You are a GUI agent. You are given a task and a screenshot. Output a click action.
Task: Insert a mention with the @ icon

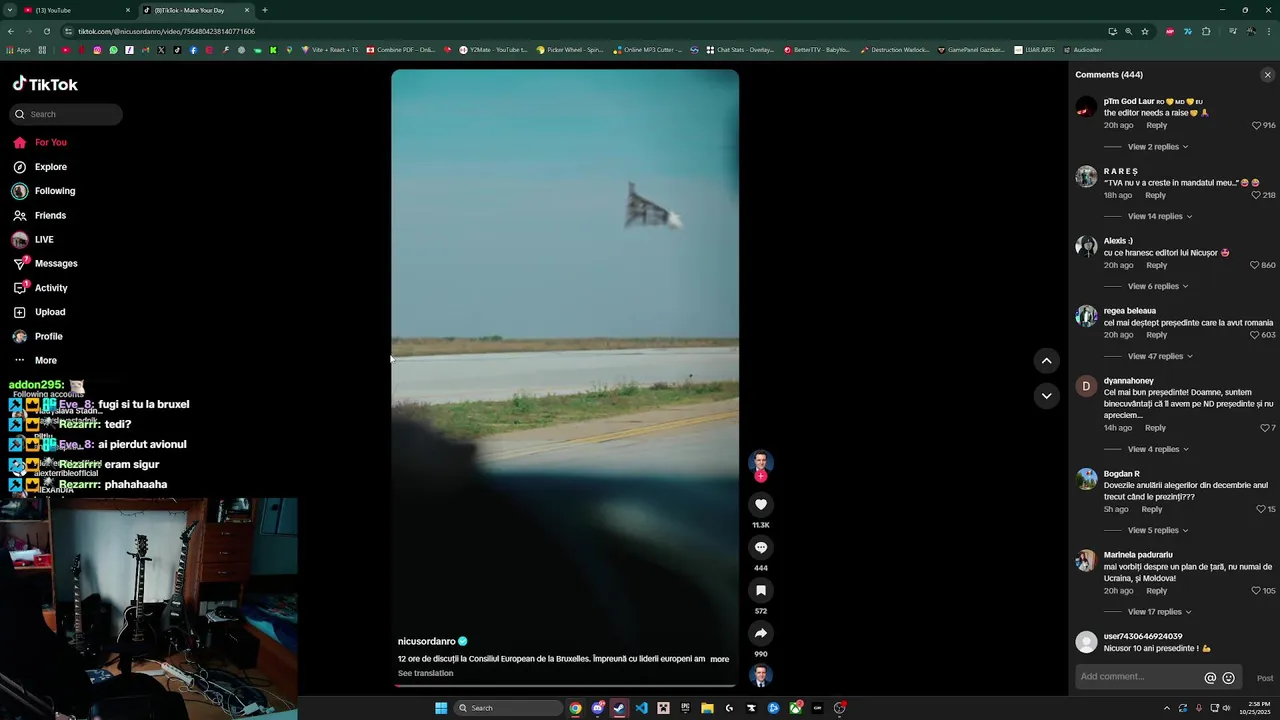point(1210,678)
